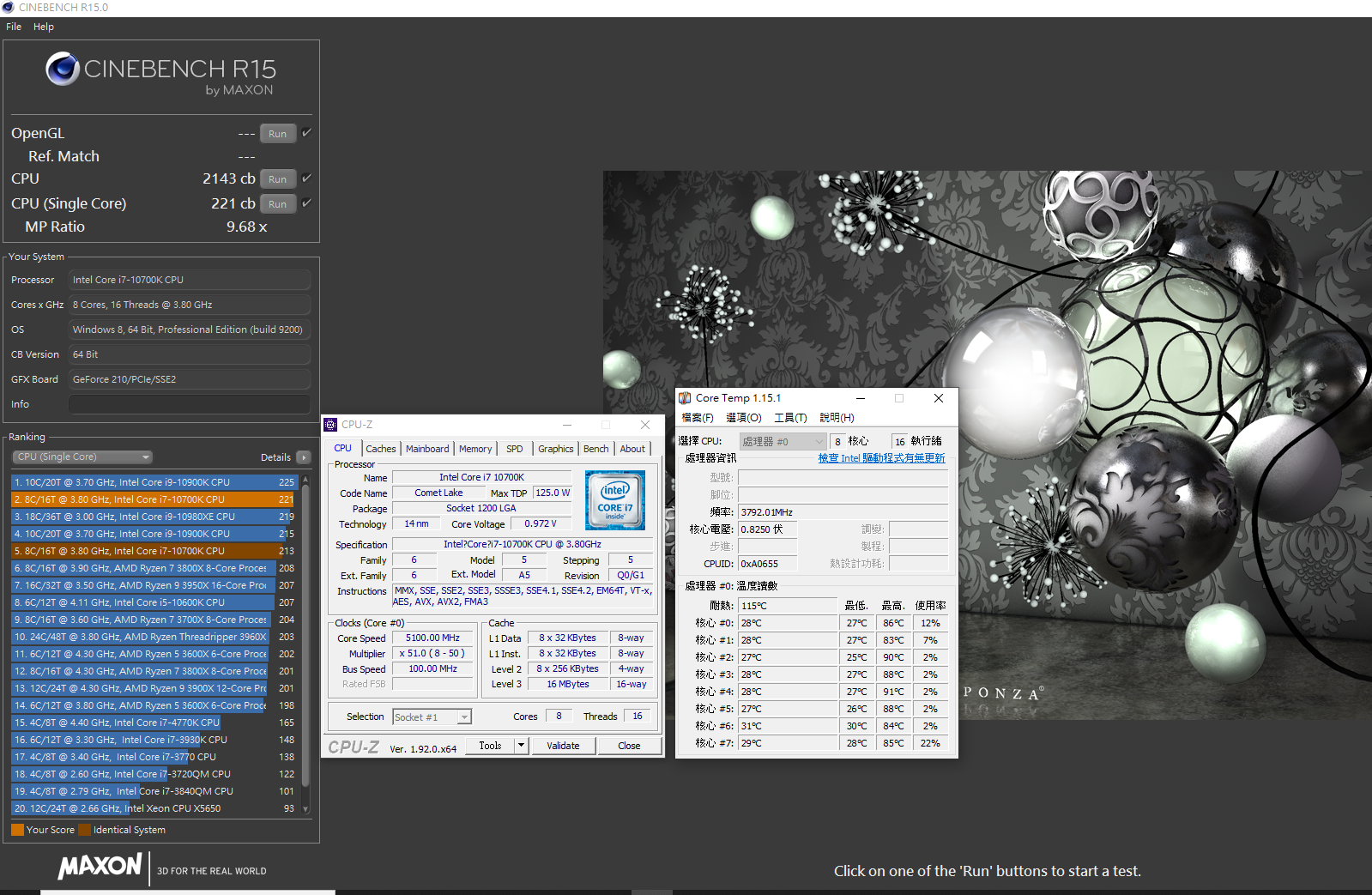1372x895 pixels.
Task: Open the 選項(O) menu in Core Temp
Action: click(x=744, y=418)
